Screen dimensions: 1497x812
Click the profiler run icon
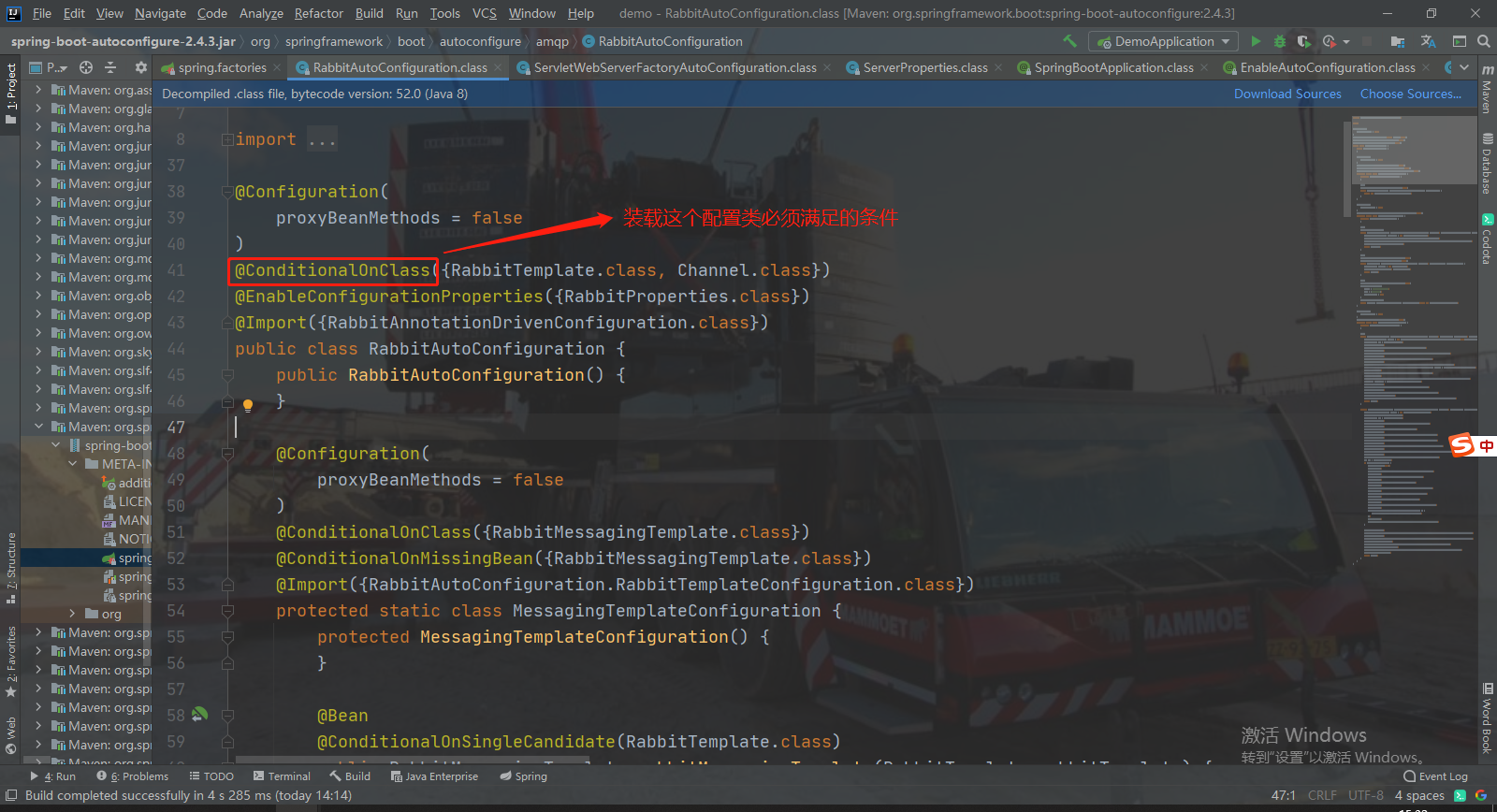click(1329, 41)
